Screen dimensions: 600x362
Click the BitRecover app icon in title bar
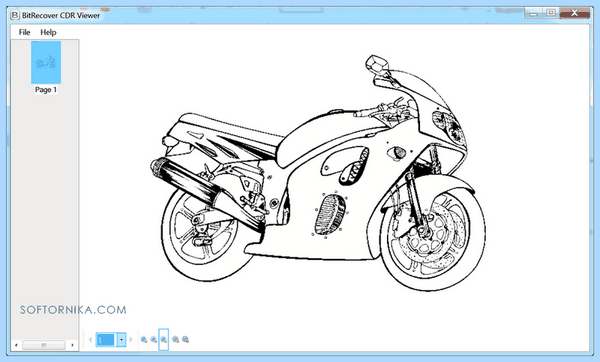[15, 15]
